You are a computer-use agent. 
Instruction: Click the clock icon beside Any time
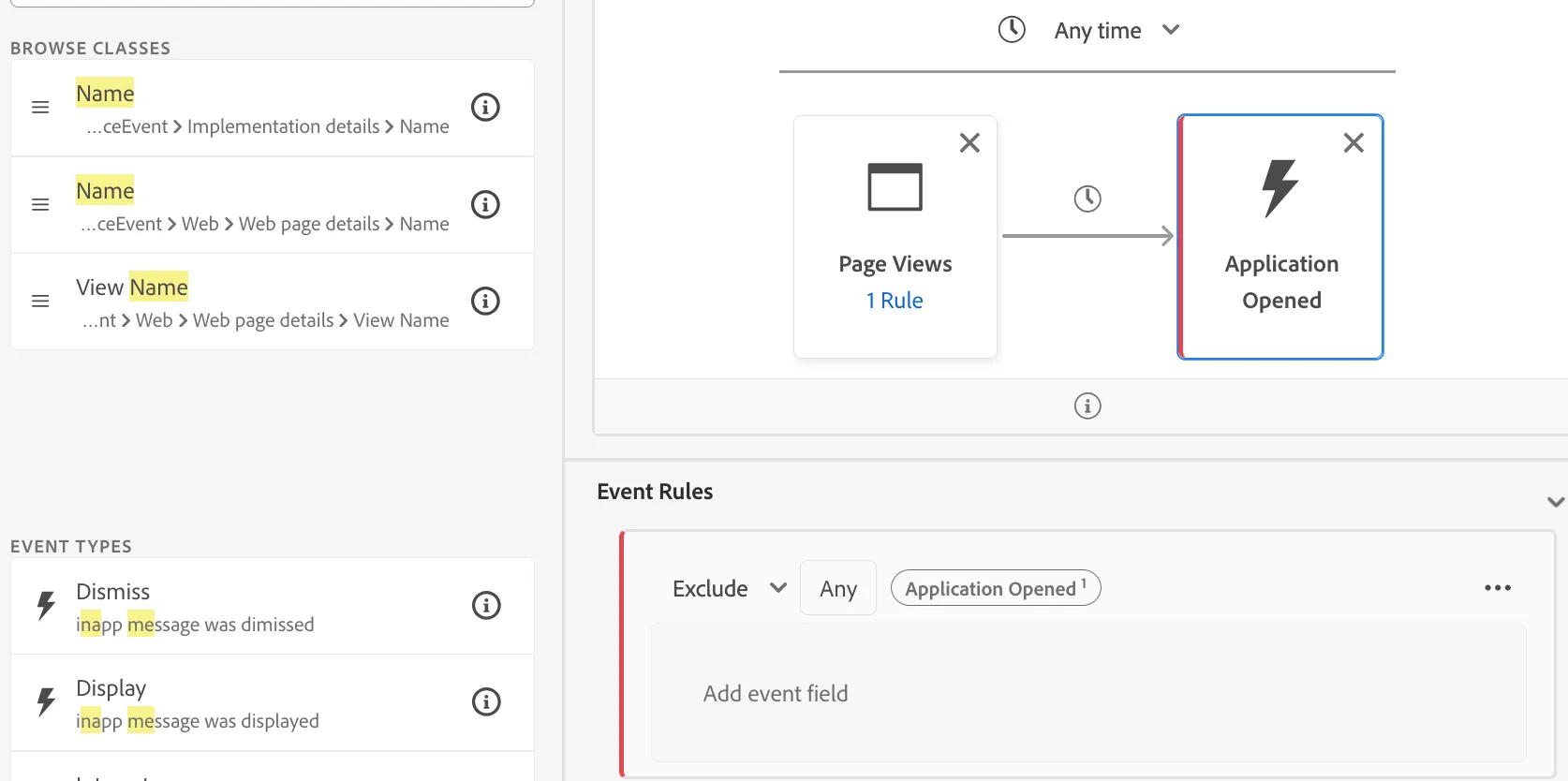pos(1012,30)
